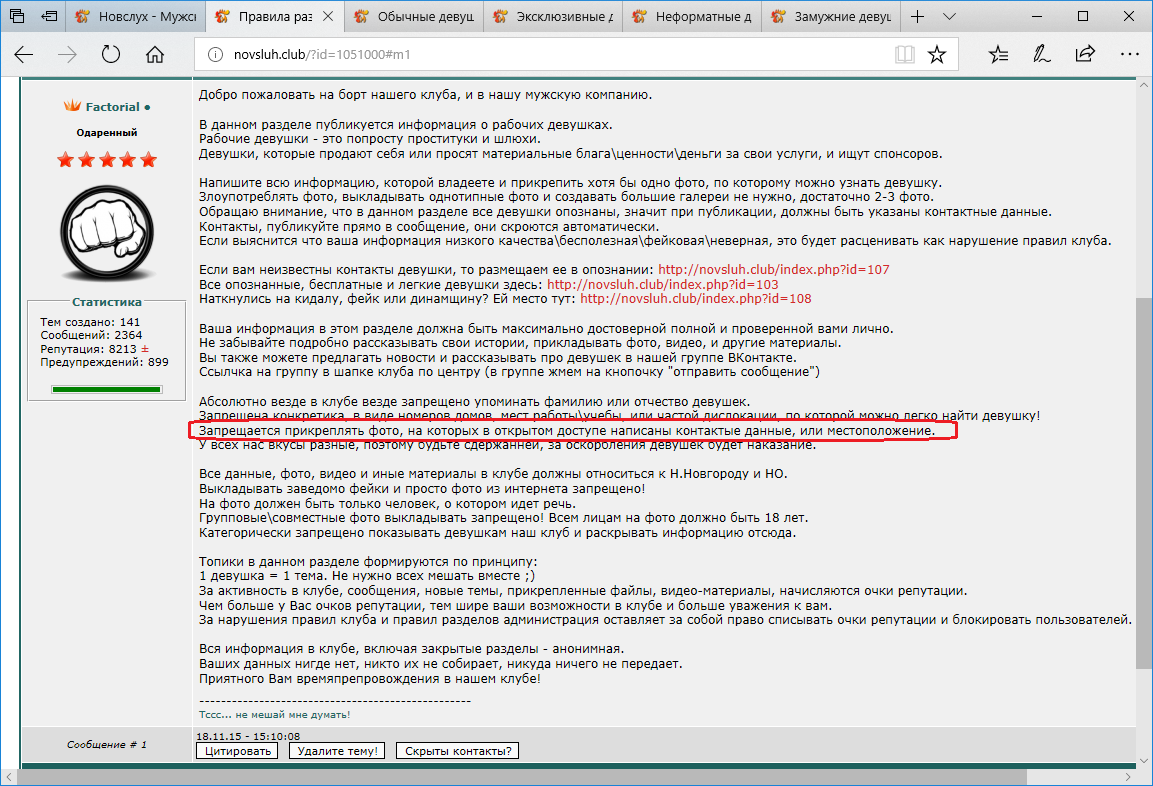Click the Цитировать button
The height and width of the screenshot is (786, 1153).
point(237,751)
